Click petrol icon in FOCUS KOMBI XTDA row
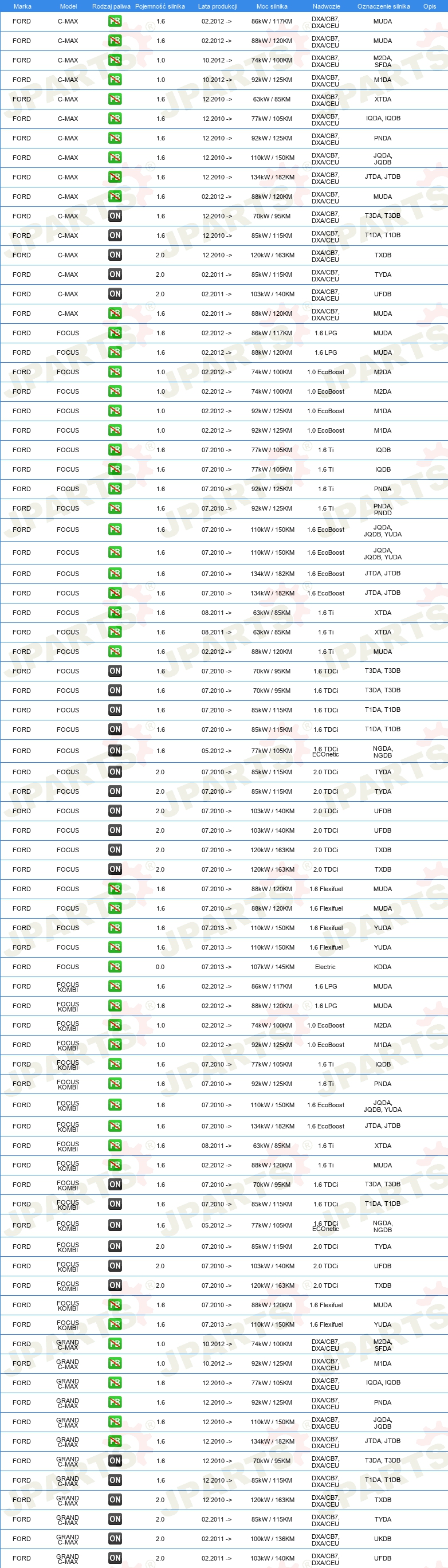448x1568 pixels. (x=115, y=1146)
